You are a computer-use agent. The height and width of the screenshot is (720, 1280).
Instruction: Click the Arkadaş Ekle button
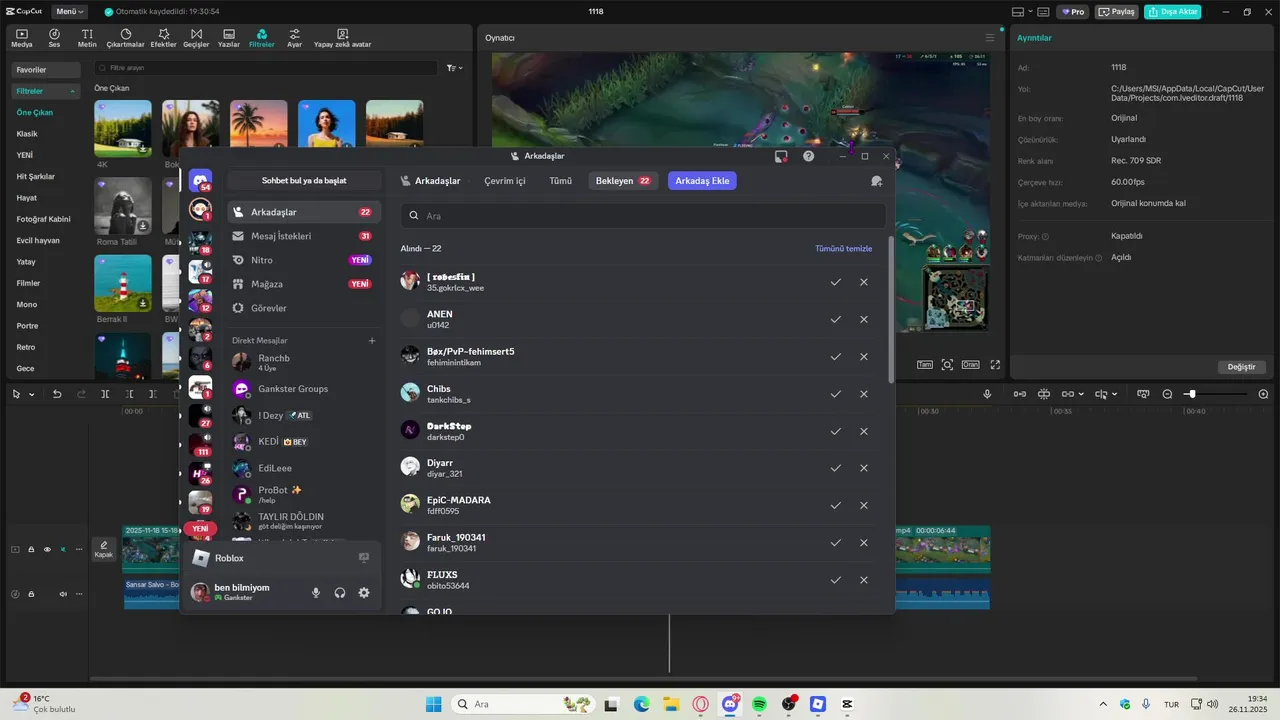702,181
